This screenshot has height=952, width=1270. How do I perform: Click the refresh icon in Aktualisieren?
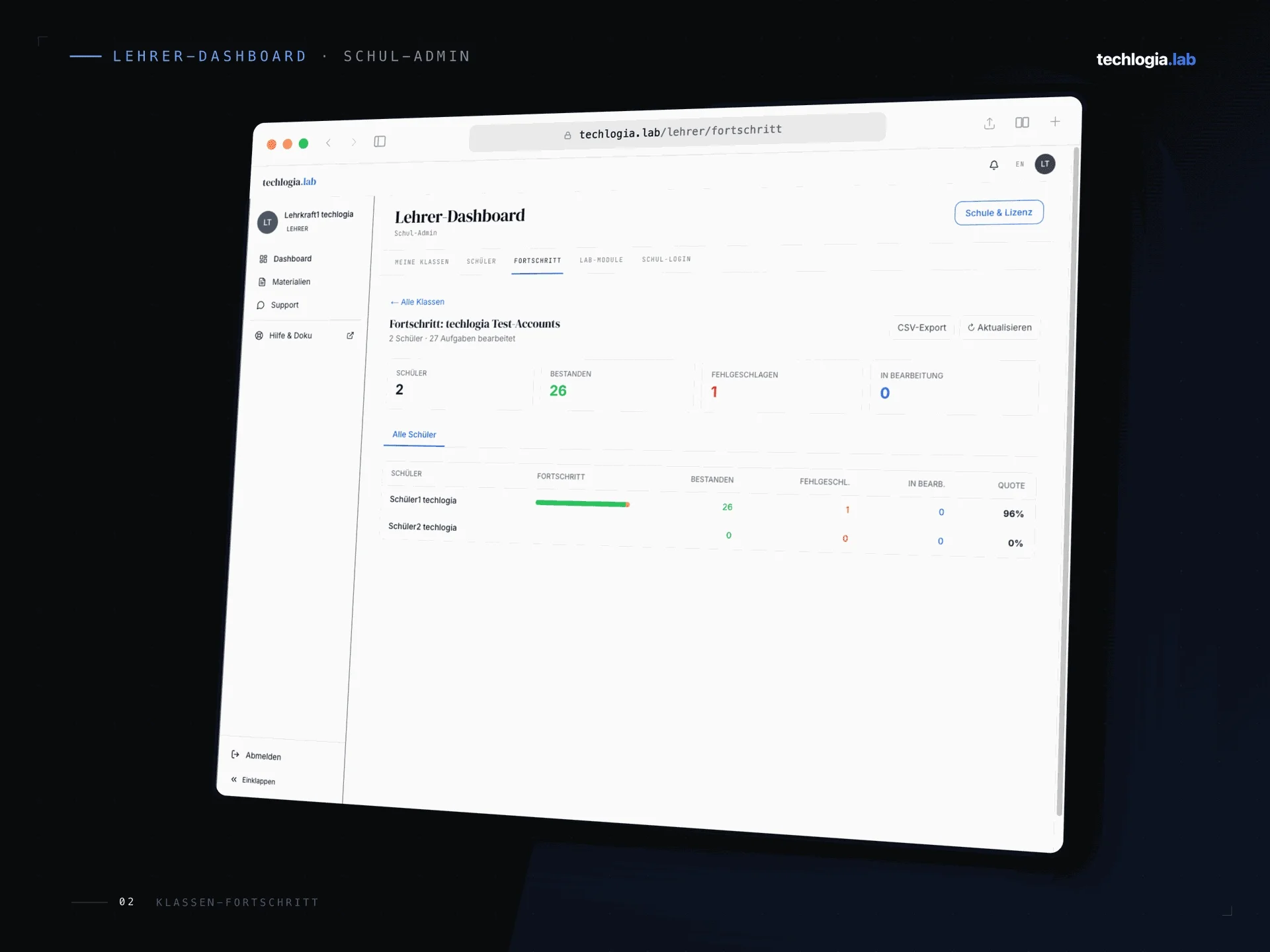[971, 327]
